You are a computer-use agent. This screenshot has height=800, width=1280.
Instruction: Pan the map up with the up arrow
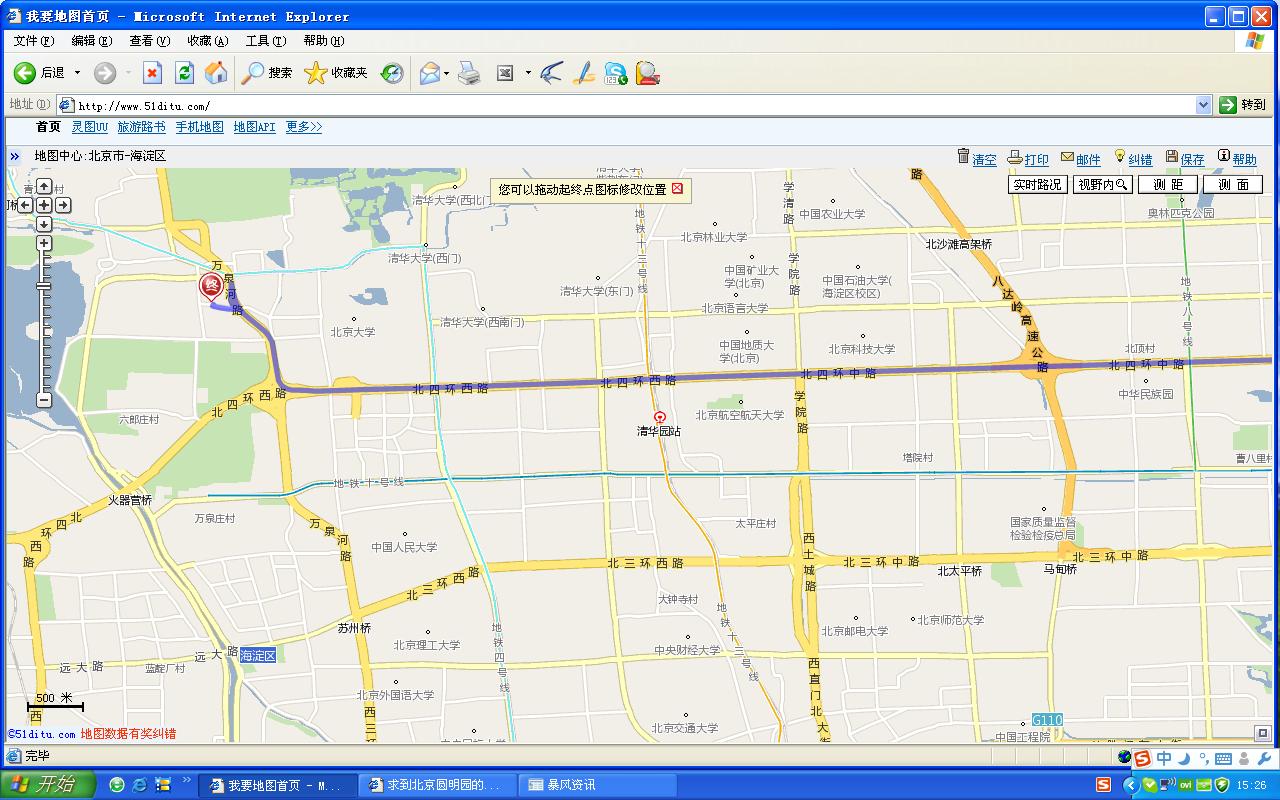click(x=44, y=187)
